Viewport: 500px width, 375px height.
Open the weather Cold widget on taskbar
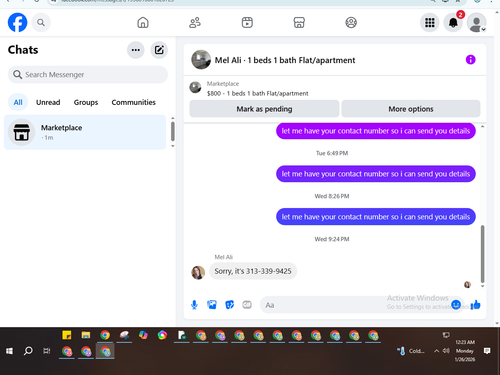click(411, 351)
